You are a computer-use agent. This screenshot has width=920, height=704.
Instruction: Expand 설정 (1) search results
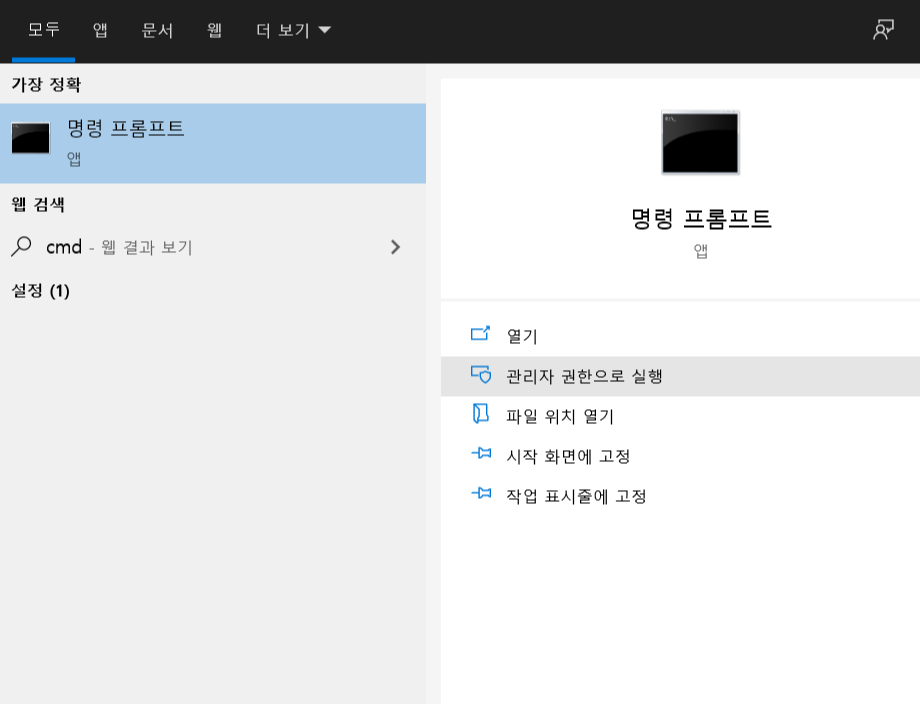43,291
